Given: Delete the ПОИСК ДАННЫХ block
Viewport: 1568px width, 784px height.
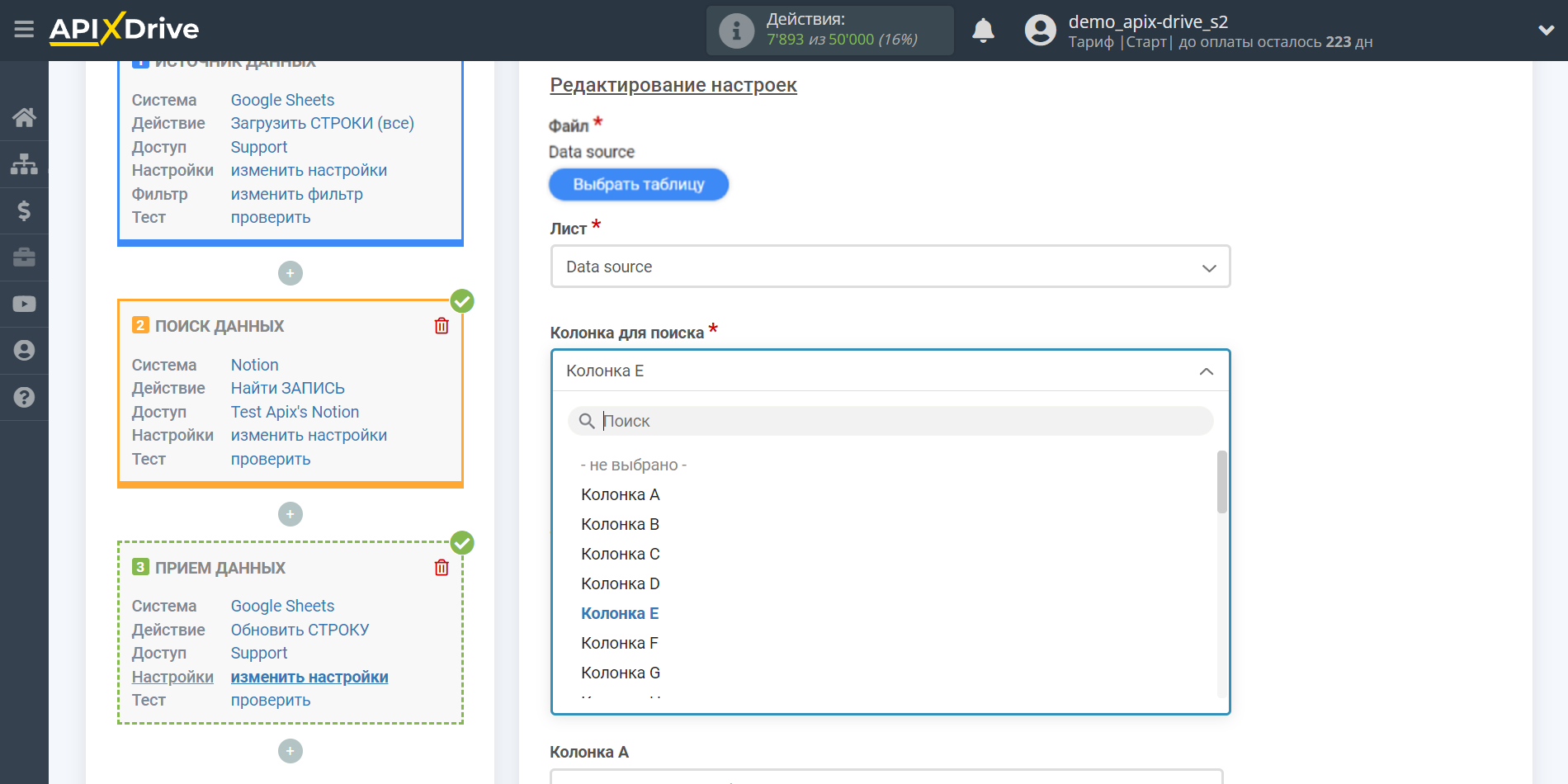Looking at the screenshot, I should [442, 326].
